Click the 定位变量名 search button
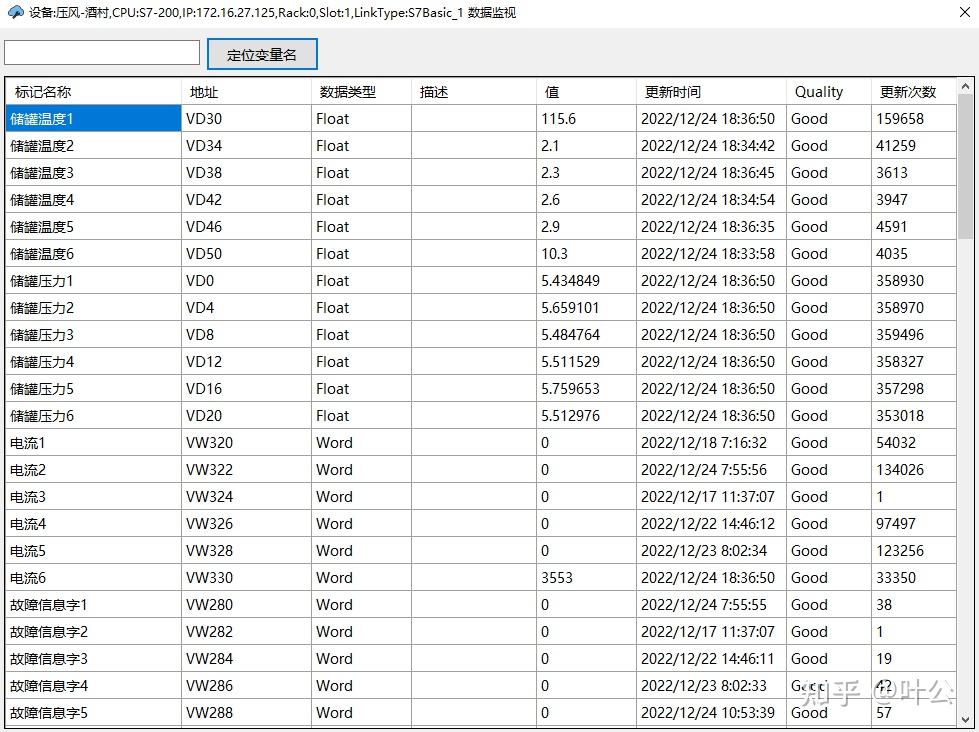 click(262, 54)
